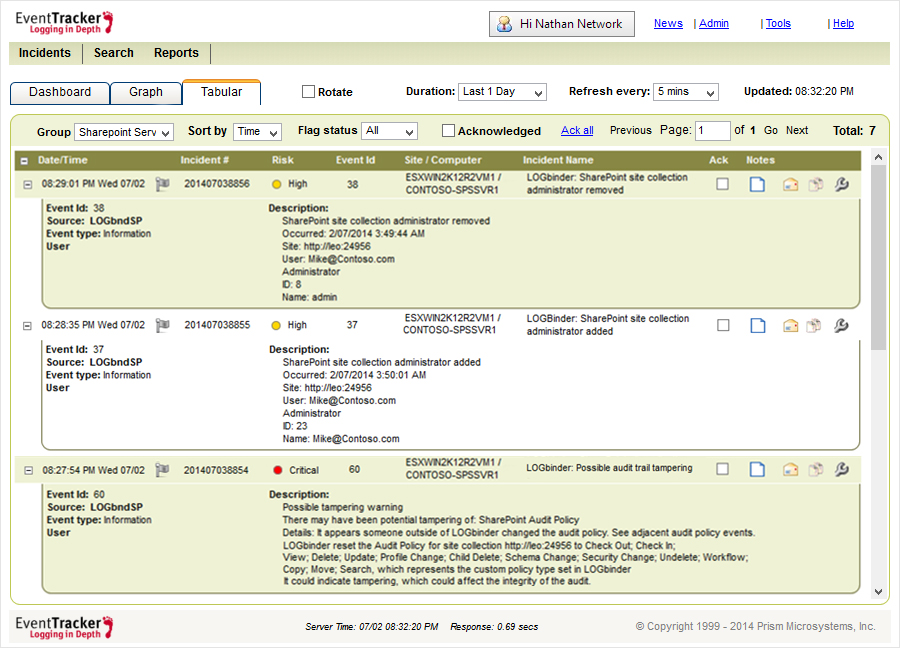This screenshot has width=900, height=648.
Task: Click the wrench icon for incident 201407038855
Action: (841, 325)
